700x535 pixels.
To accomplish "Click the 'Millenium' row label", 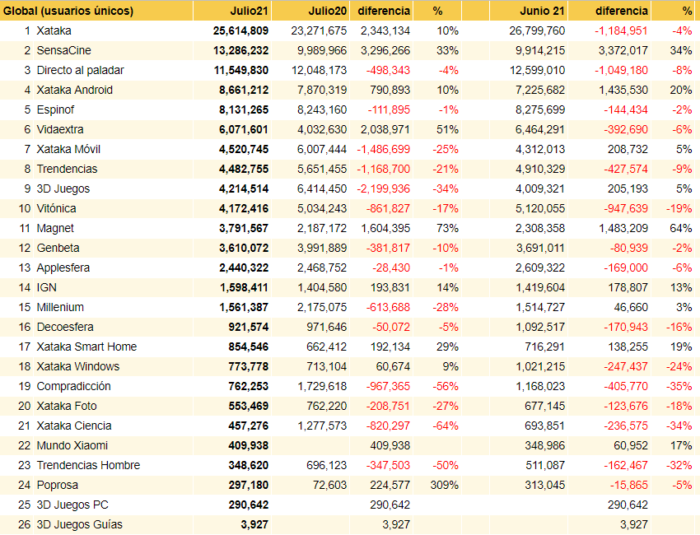I will (60, 307).
